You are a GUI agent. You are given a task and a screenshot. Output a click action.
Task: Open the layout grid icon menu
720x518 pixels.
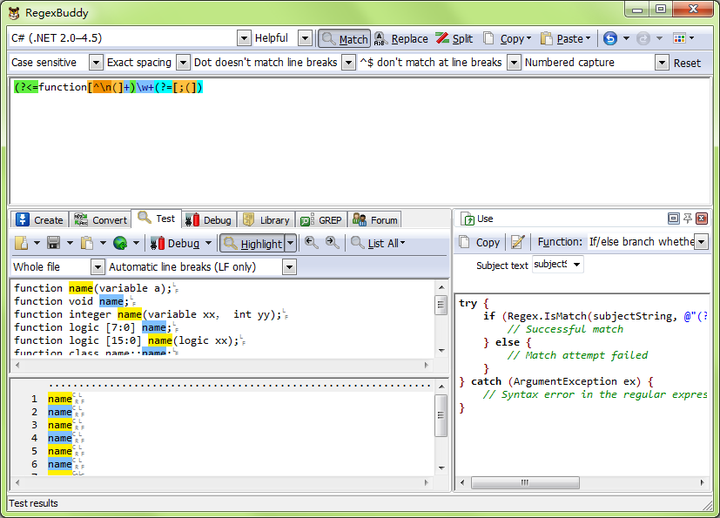pyautogui.click(x=684, y=39)
